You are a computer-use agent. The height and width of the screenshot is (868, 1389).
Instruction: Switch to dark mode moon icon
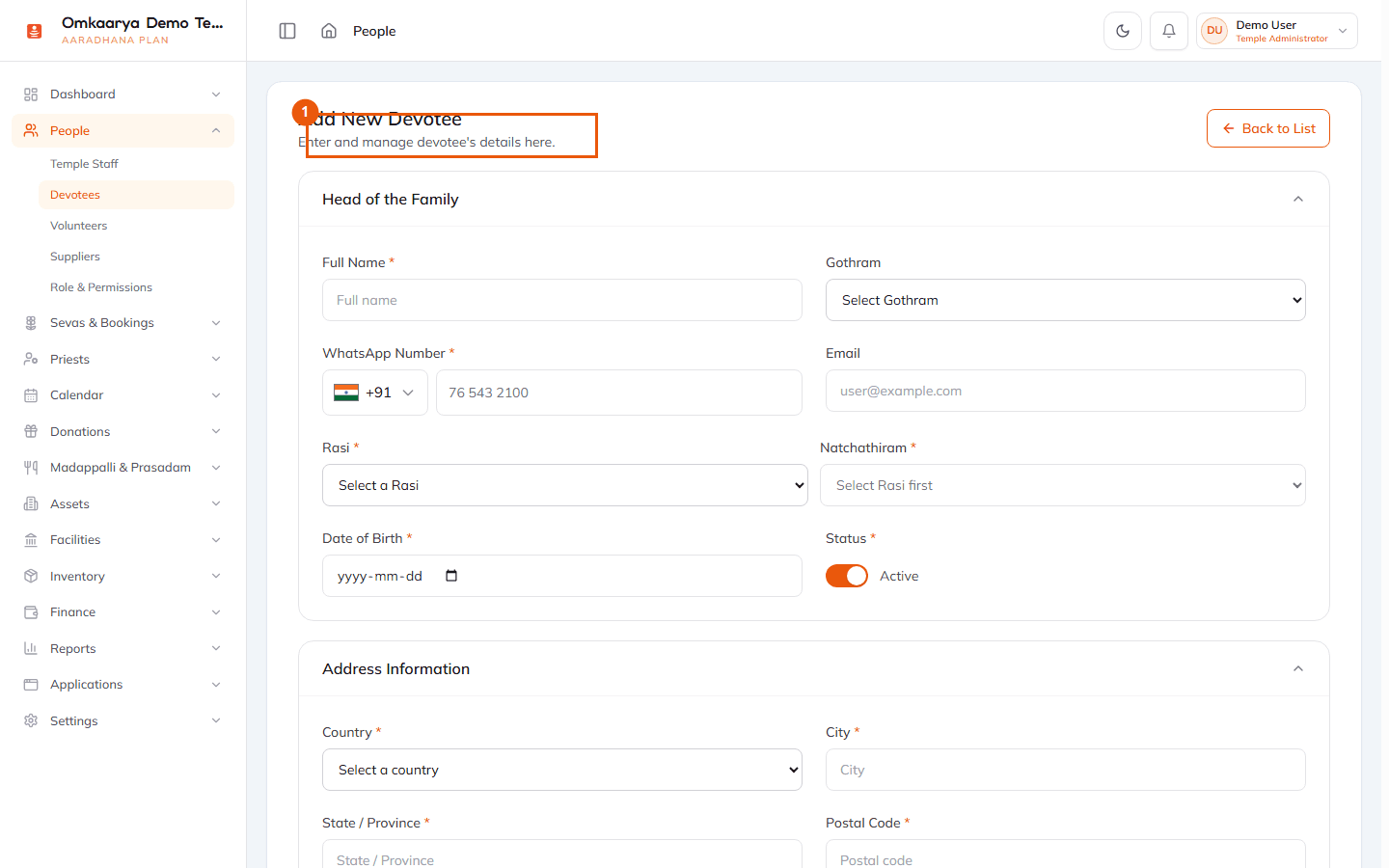tap(1123, 31)
